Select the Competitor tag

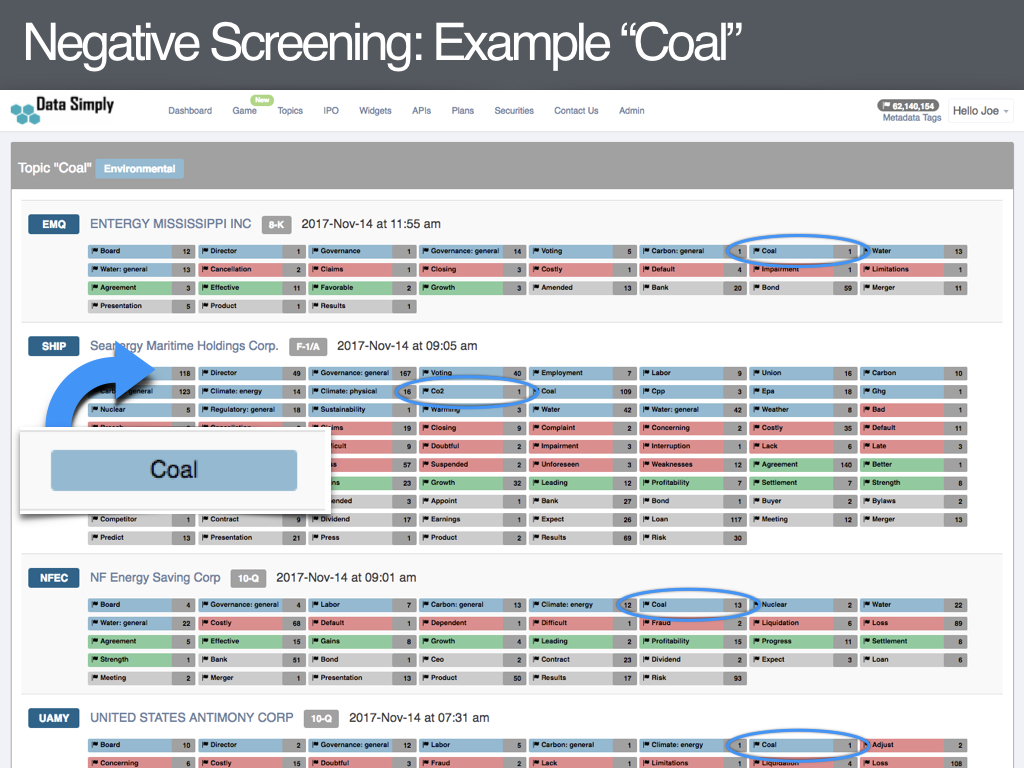point(142,519)
